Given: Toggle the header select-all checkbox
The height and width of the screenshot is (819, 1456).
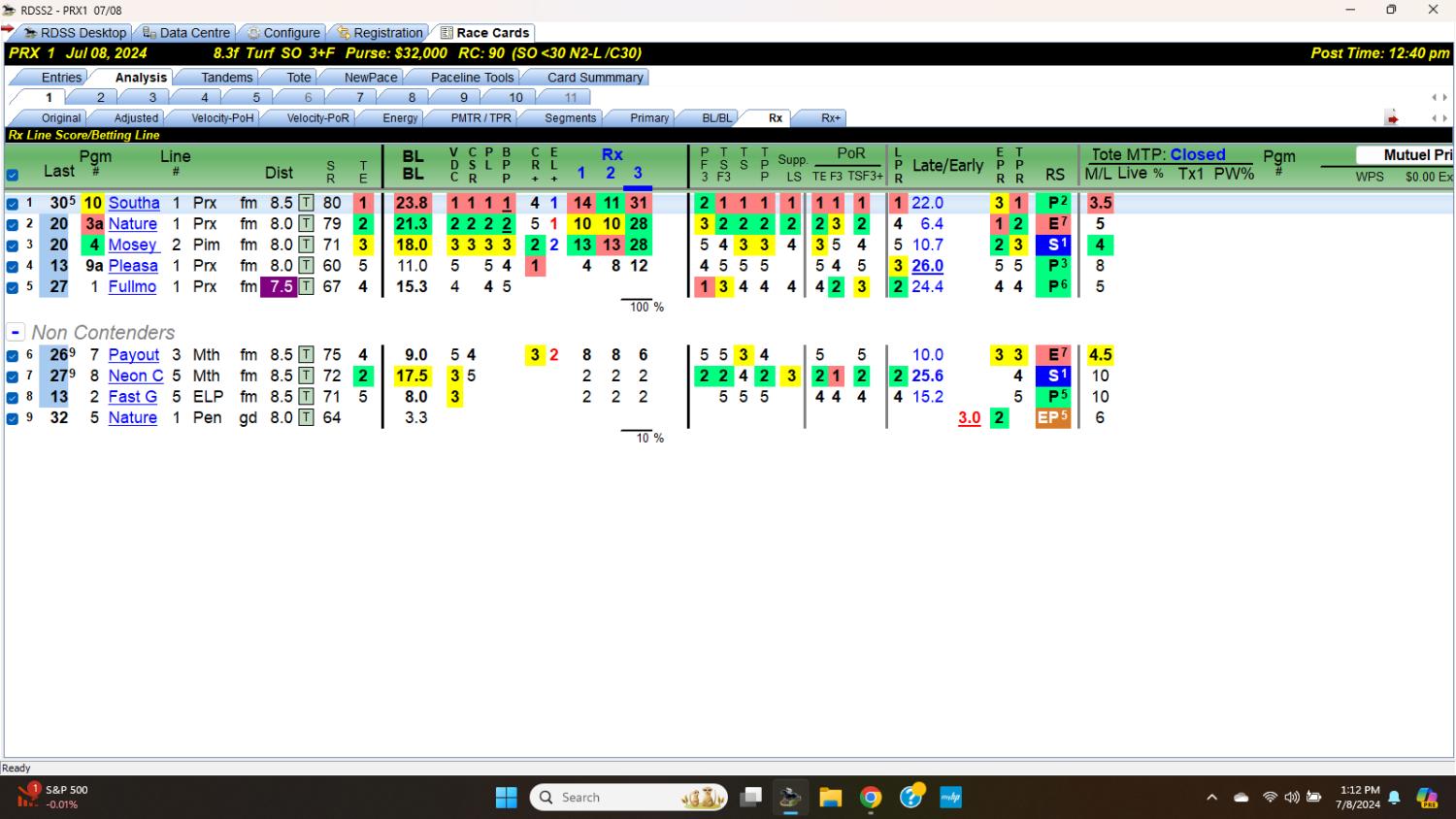Looking at the screenshot, I should tap(13, 176).
